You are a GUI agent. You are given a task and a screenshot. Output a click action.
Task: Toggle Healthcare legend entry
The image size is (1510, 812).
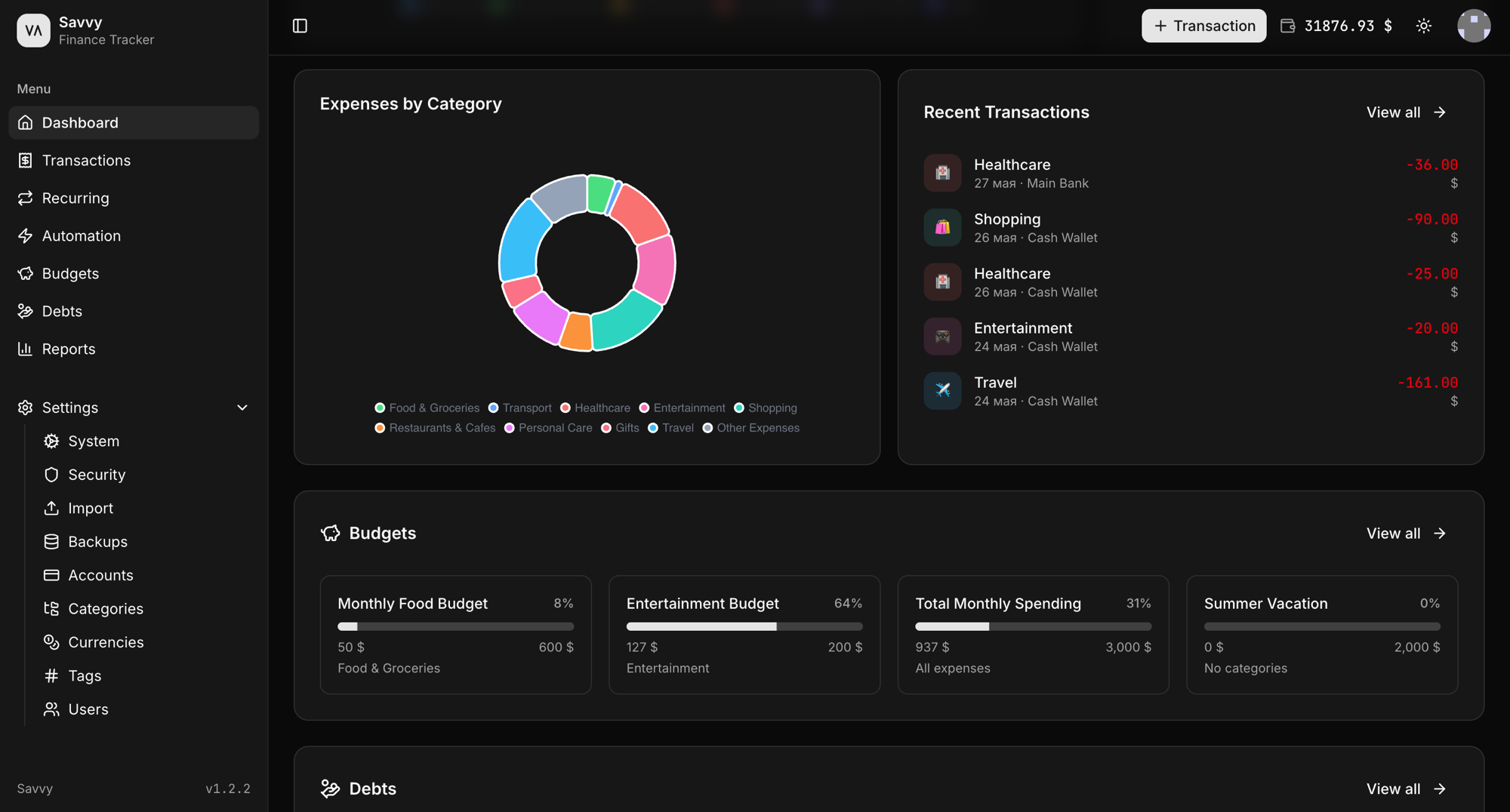click(595, 408)
